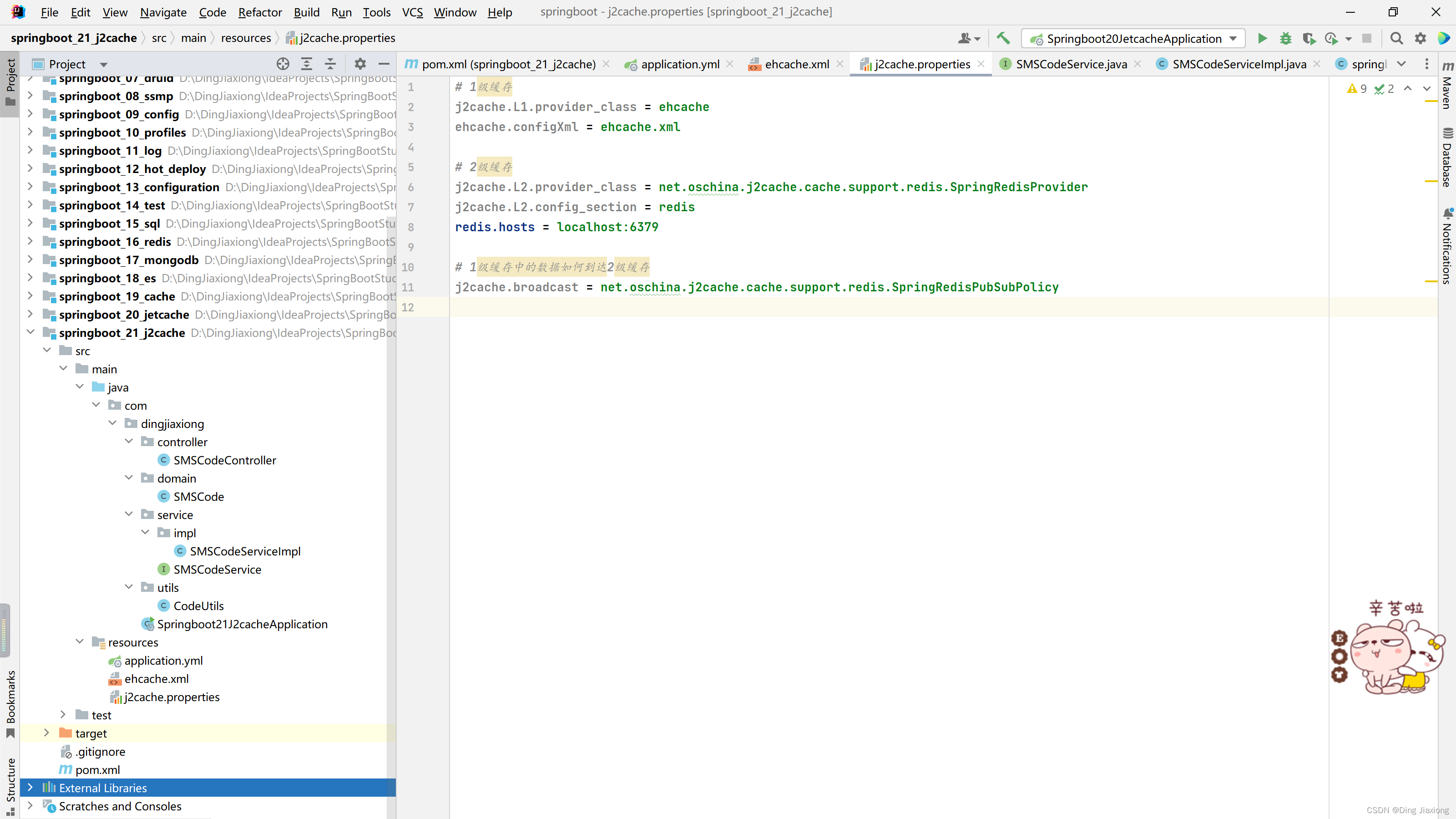The height and width of the screenshot is (819, 1456).
Task: Open Project panel options gear
Action: [x=360, y=64]
